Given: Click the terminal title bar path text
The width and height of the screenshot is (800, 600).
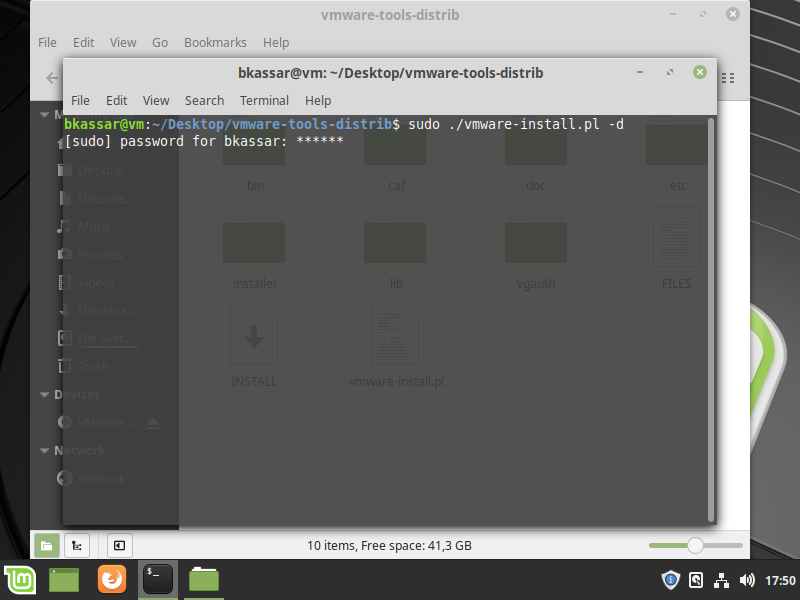Looking at the screenshot, I should click(x=391, y=73).
